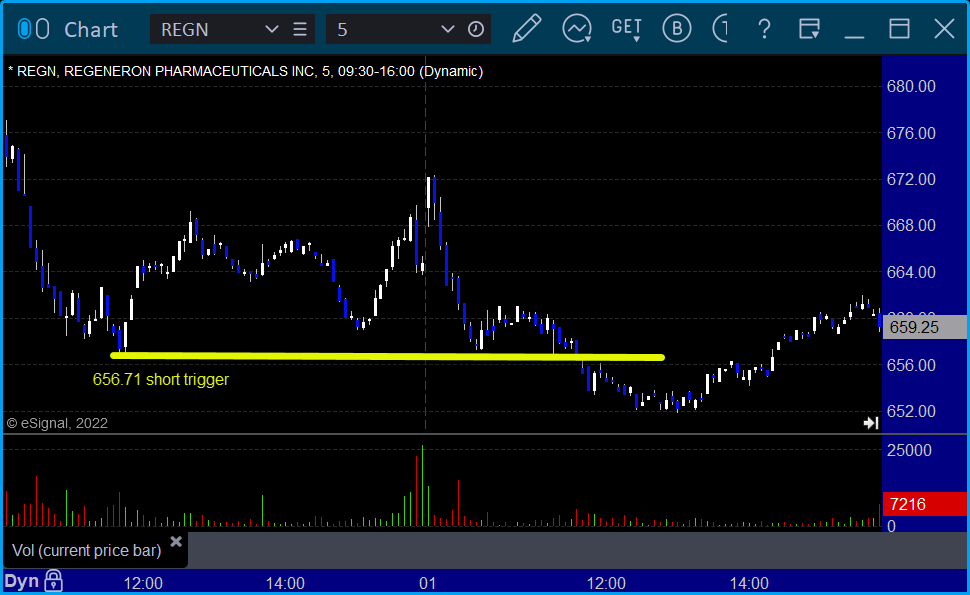The image size is (970, 595).
Task: Click the 652.00 price axis label
Action: (911, 411)
